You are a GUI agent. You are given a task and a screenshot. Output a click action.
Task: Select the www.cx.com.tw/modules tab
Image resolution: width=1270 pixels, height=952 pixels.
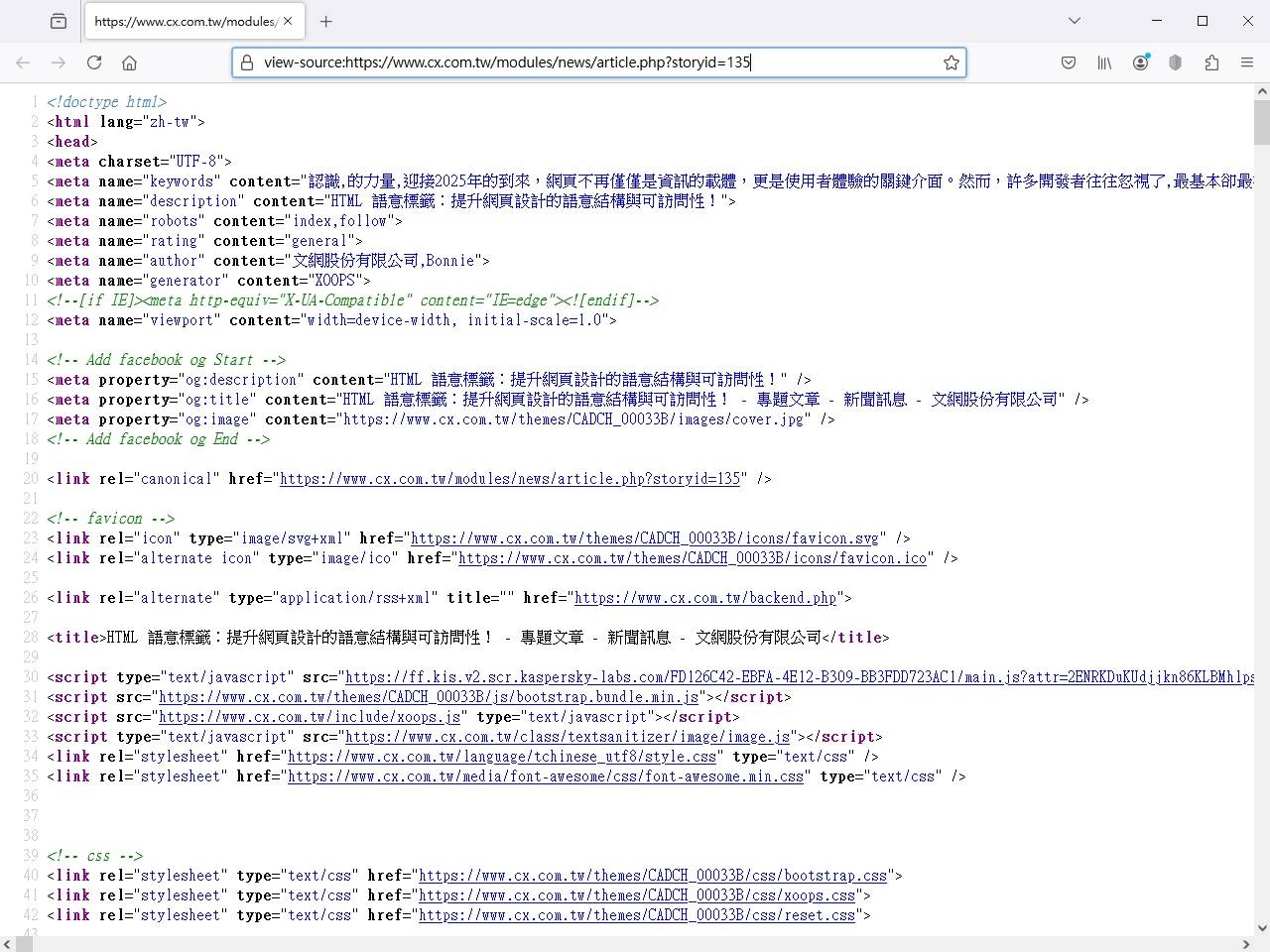coord(193,21)
